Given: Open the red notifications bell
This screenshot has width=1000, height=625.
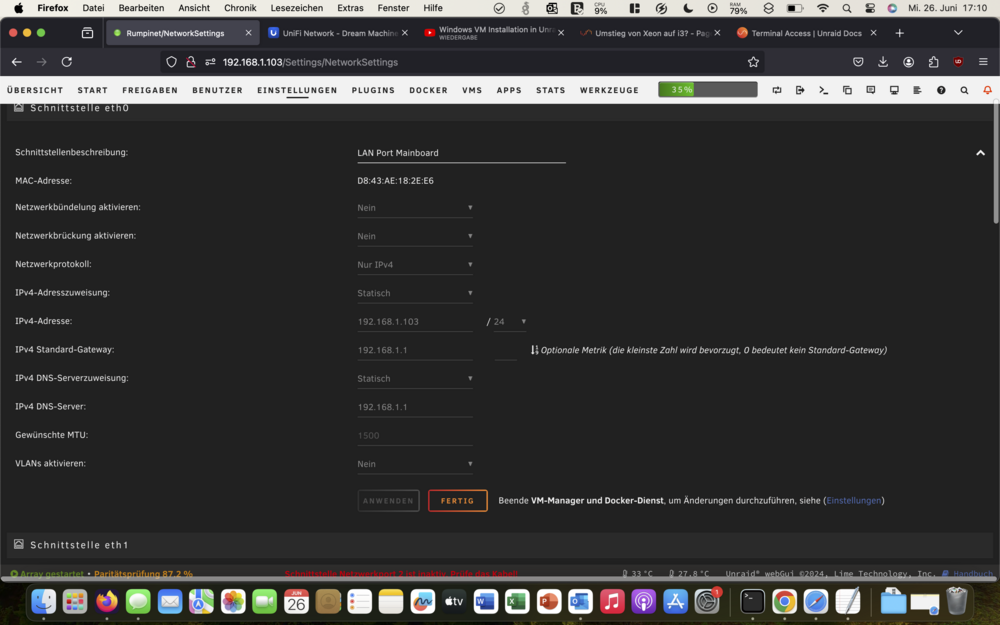Looking at the screenshot, I should coord(987,91).
